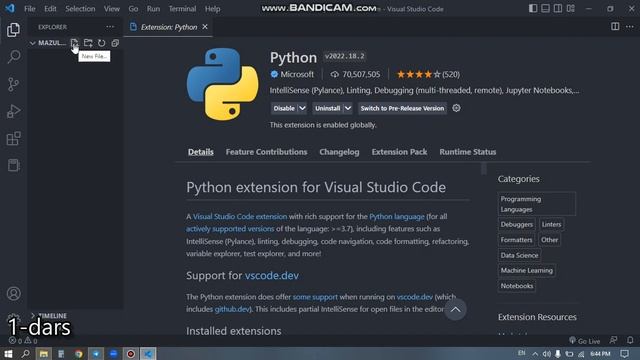This screenshot has width=640, height=360.
Task: Follow the github.dev link
Action: (x=232, y=309)
